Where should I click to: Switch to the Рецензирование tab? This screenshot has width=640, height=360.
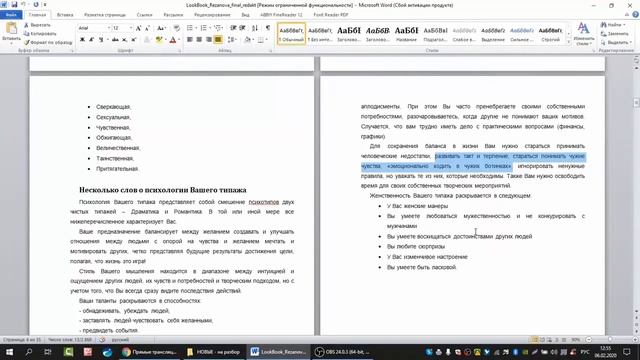coord(212,15)
